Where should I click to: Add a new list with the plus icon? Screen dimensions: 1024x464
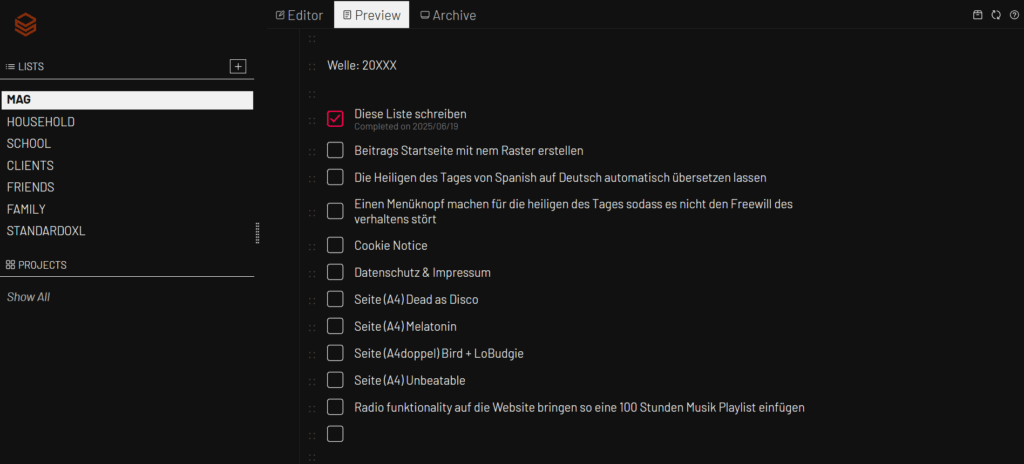(238, 66)
